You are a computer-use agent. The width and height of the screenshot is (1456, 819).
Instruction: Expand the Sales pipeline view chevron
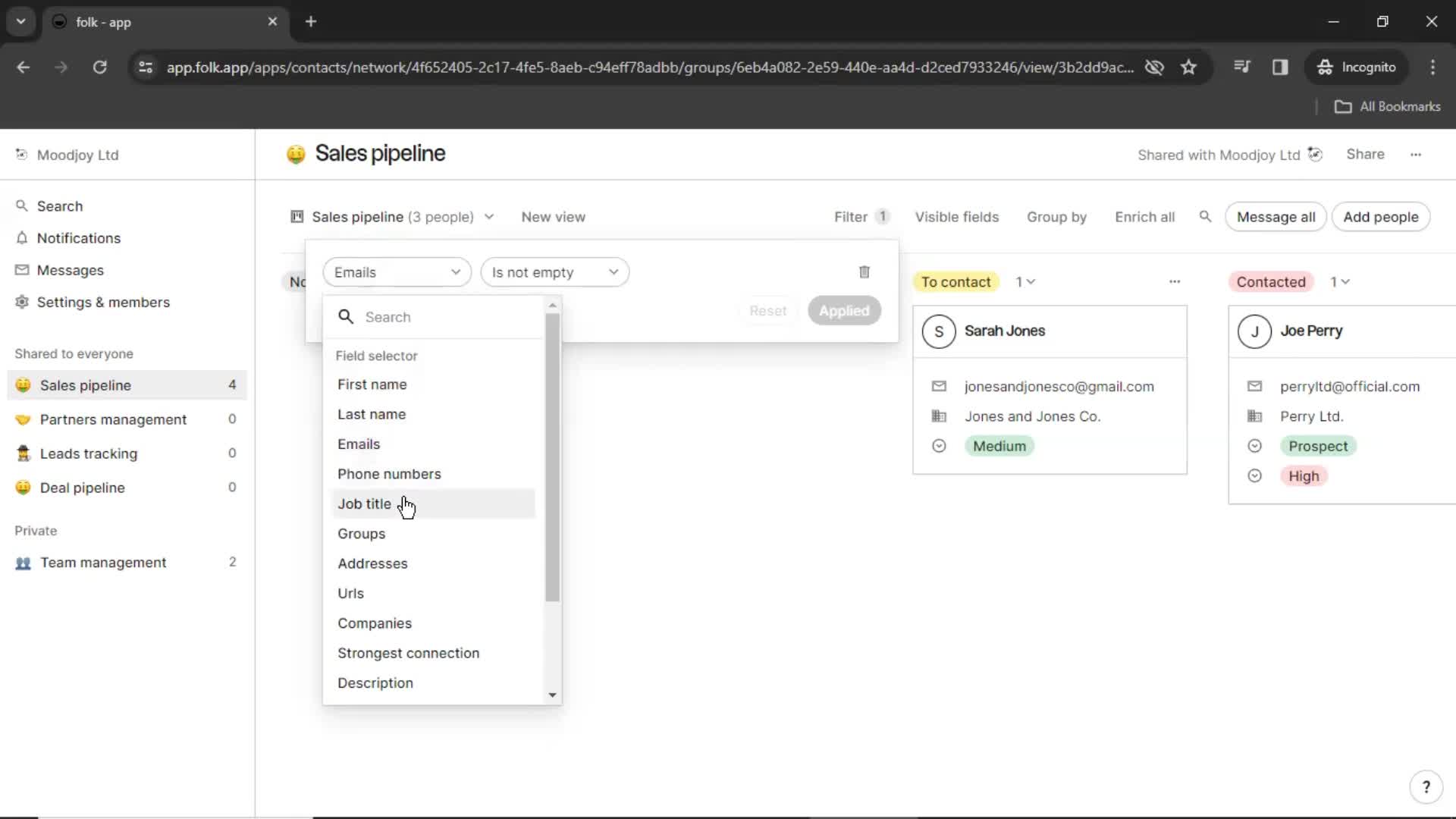point(489,217)
